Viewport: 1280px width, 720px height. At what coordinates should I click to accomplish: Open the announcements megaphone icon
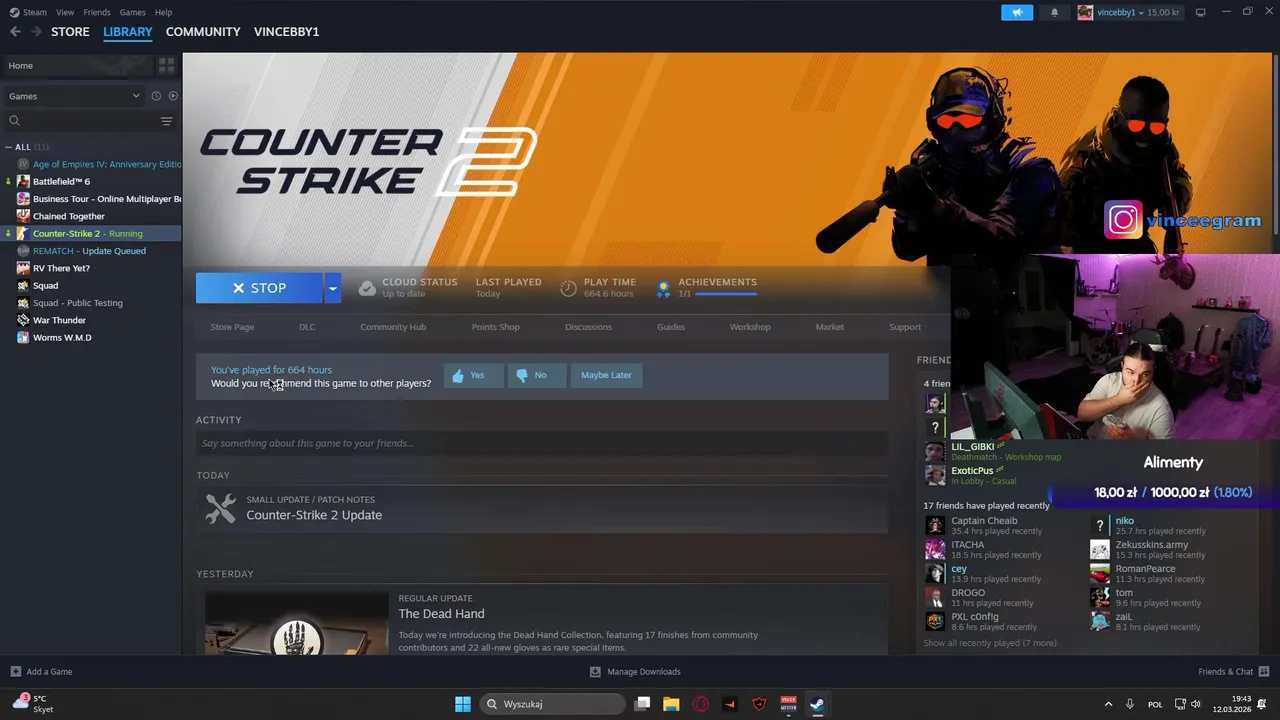pyautogui.click(x=1017, y=12)
